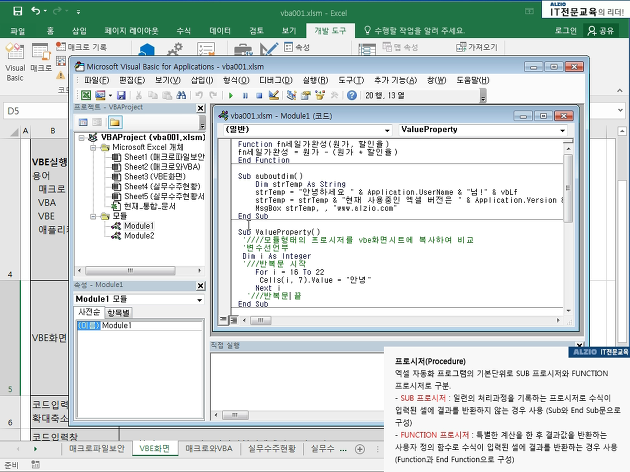Open VBA Help question mark icon

[352, 95]
